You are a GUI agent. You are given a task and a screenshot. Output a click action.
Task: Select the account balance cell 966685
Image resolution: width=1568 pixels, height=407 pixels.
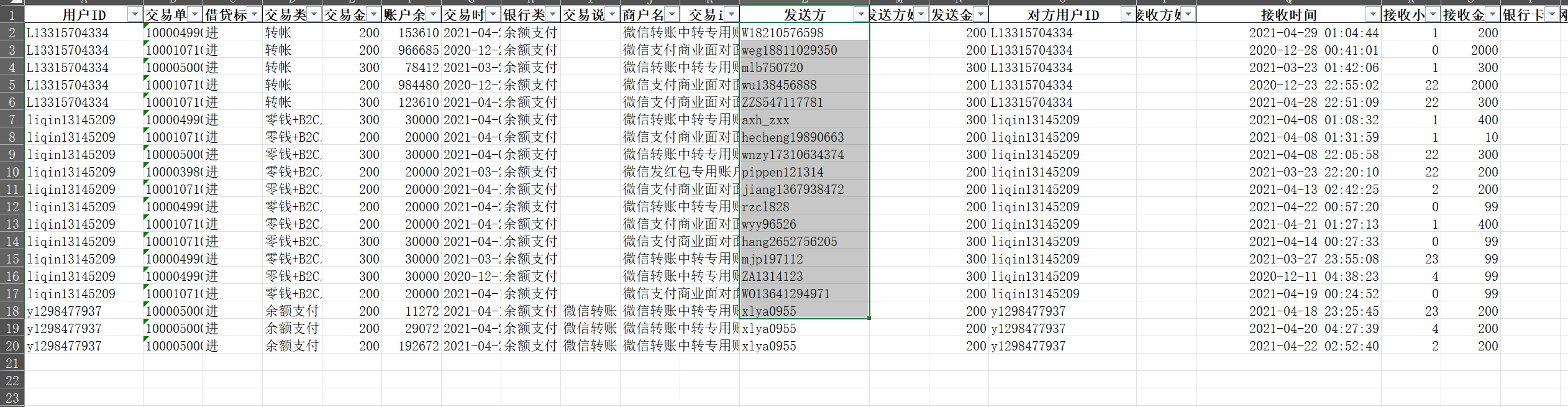[411, 50]
